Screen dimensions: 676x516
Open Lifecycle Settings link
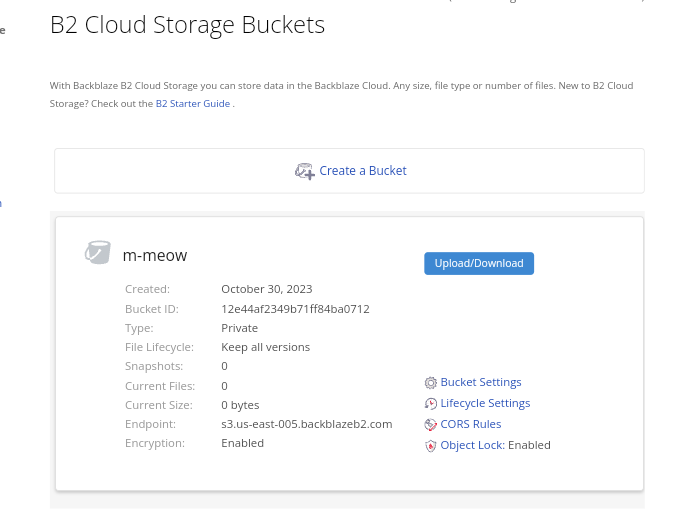485,403
